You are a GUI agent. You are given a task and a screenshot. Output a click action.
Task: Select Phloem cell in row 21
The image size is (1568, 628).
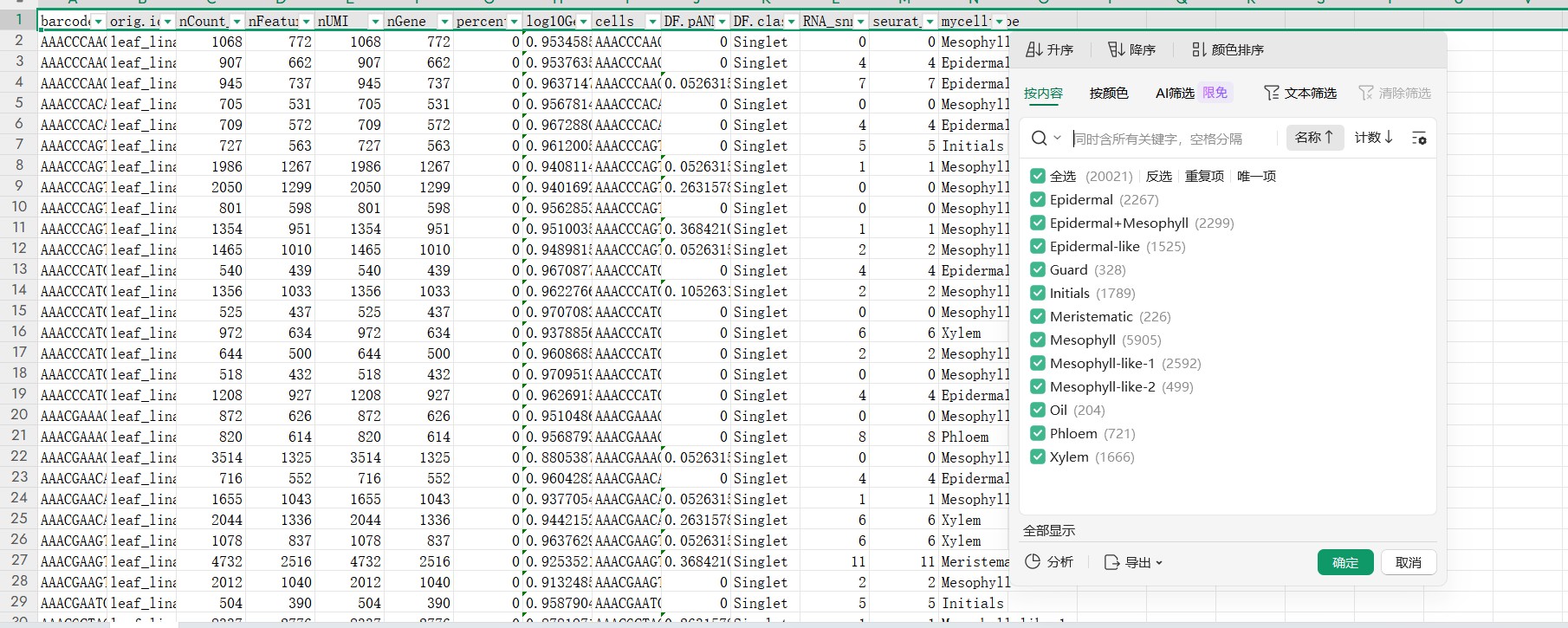click(x=974, y=437)
